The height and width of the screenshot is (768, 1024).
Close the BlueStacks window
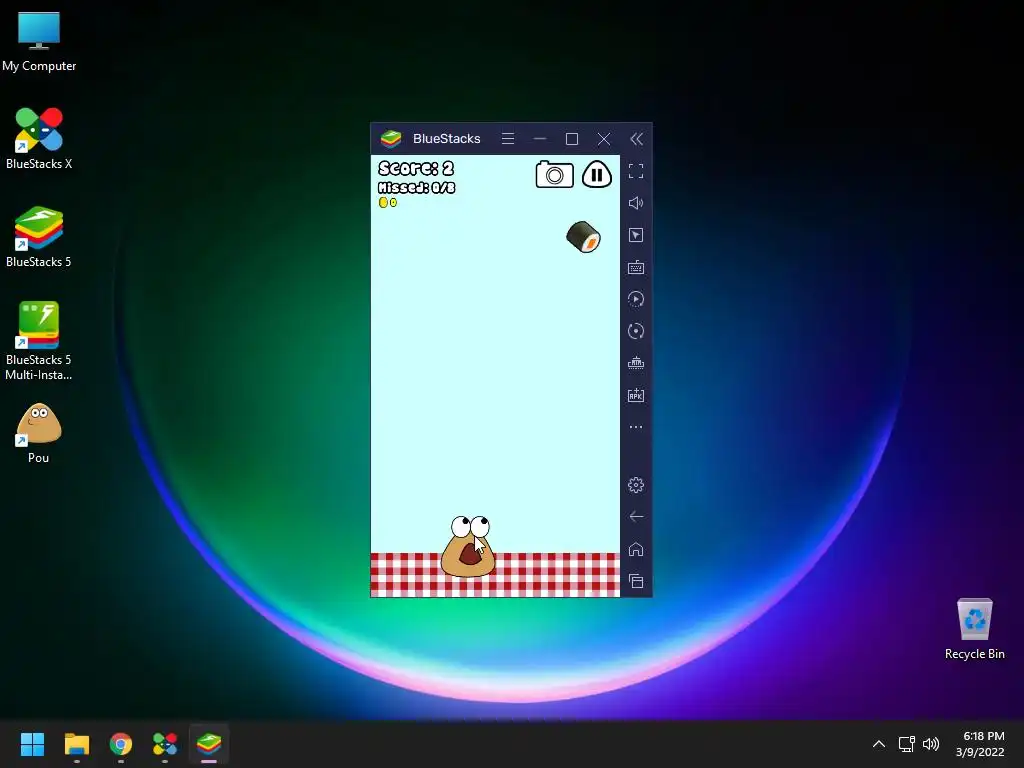(604, 138)
